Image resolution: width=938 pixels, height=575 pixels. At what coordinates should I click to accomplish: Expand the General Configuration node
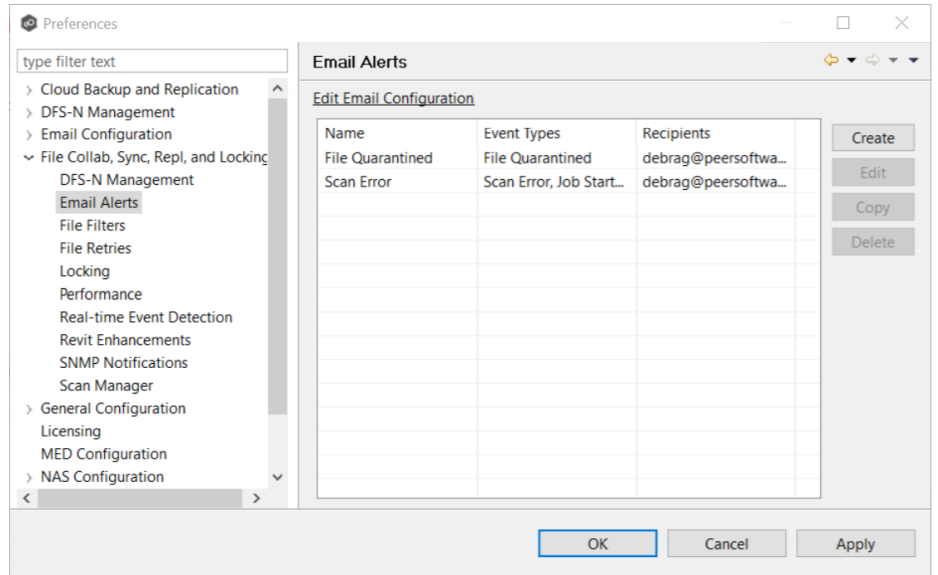[x=29, y=409]
